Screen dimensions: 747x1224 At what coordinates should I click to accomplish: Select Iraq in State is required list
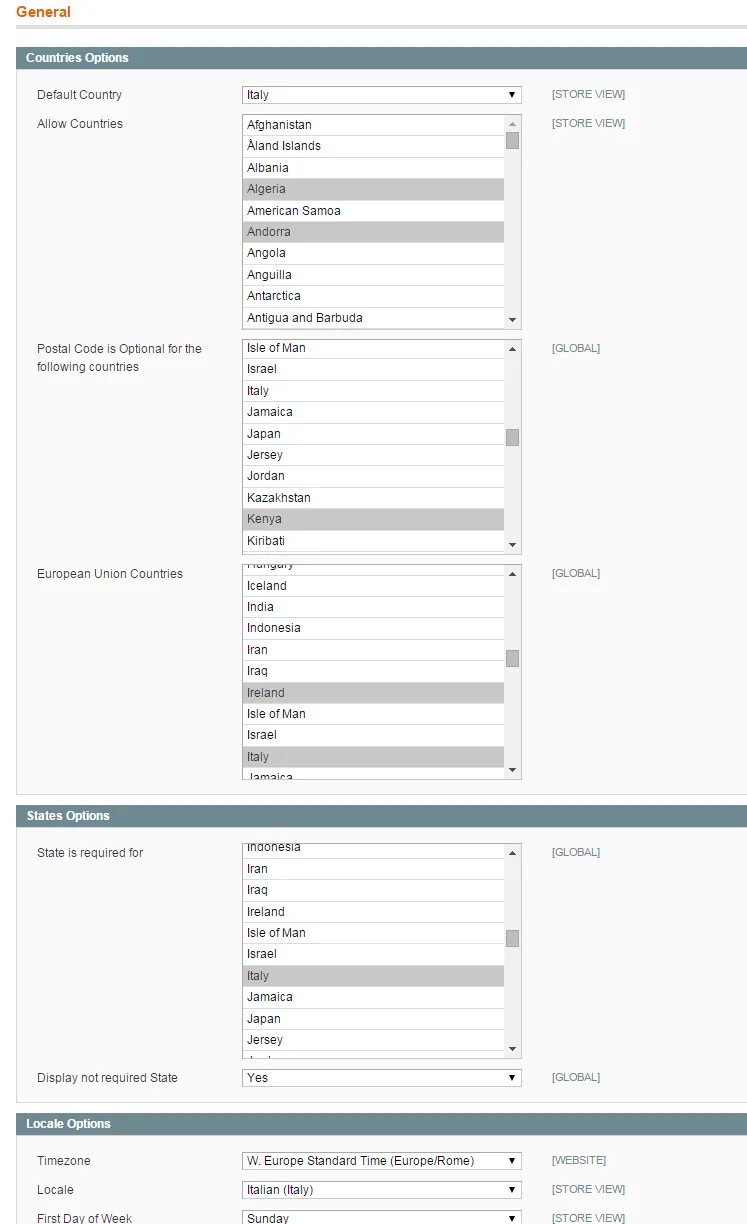pos(373,890)
